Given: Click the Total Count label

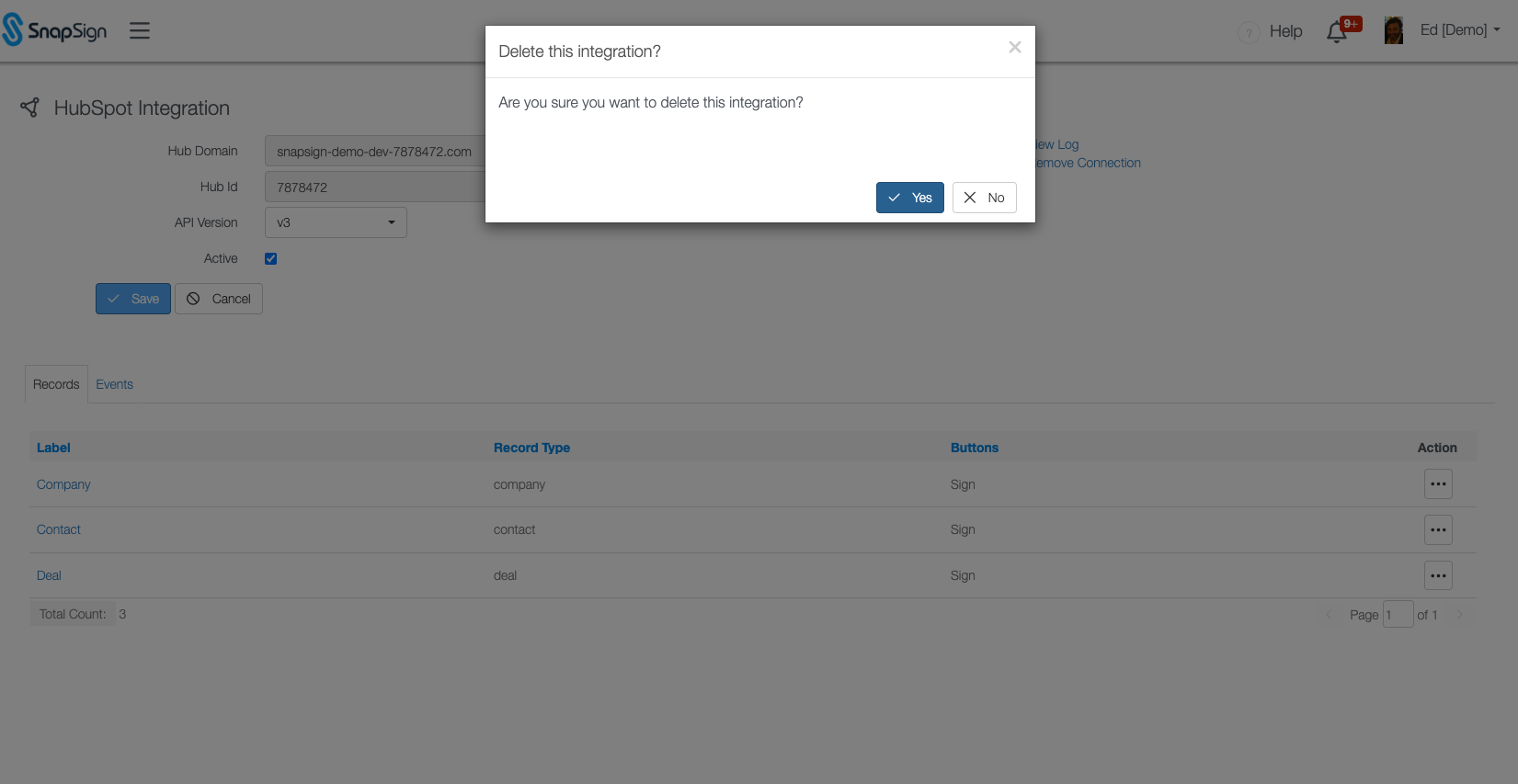Looking at the screenshot, I should pyautogui.click(x=73, y=614).
